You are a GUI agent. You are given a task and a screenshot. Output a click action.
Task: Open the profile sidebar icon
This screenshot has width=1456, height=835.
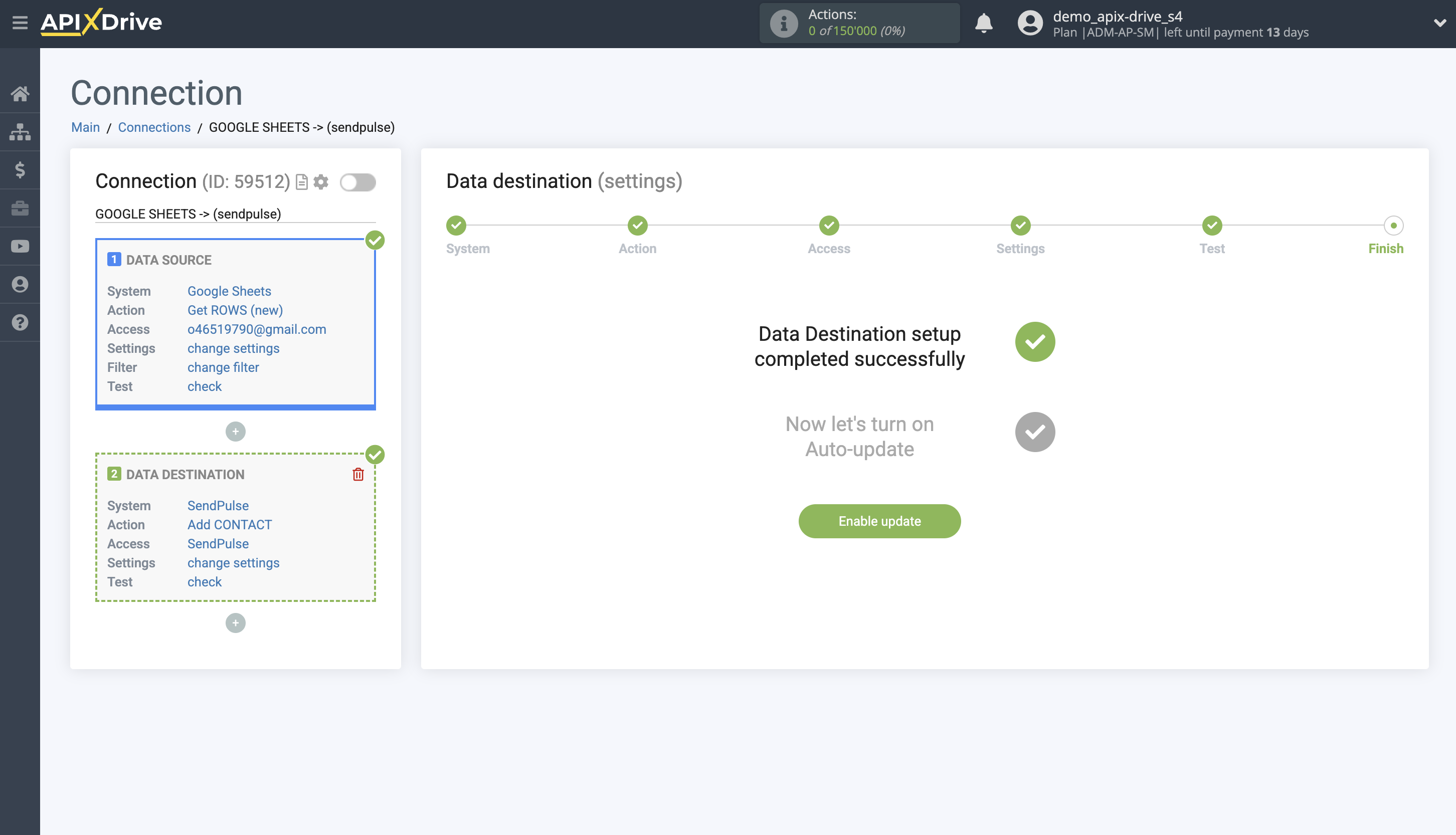(20, 285)
